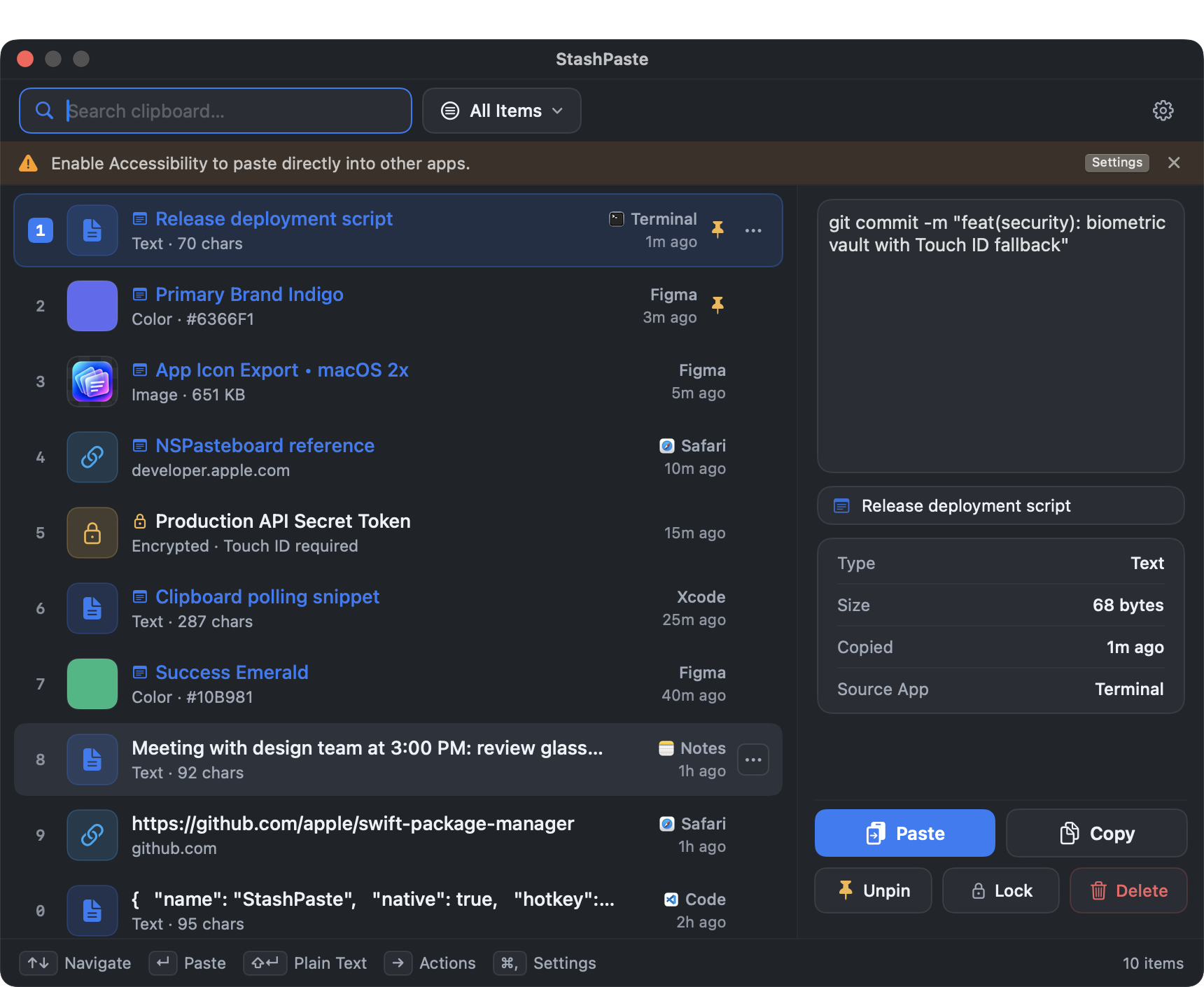Delete the selected clipboard item
1204x987 pixels.
(x=1128, y=890)
